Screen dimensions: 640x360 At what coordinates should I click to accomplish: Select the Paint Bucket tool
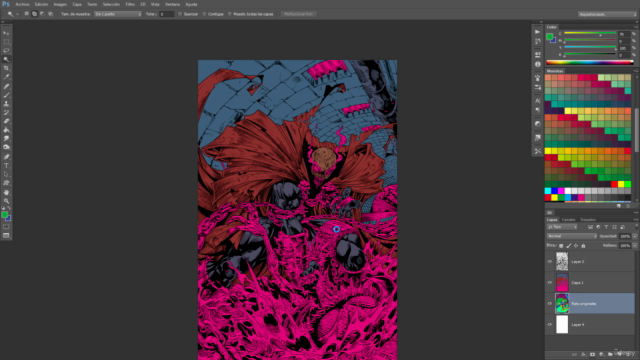6,130
